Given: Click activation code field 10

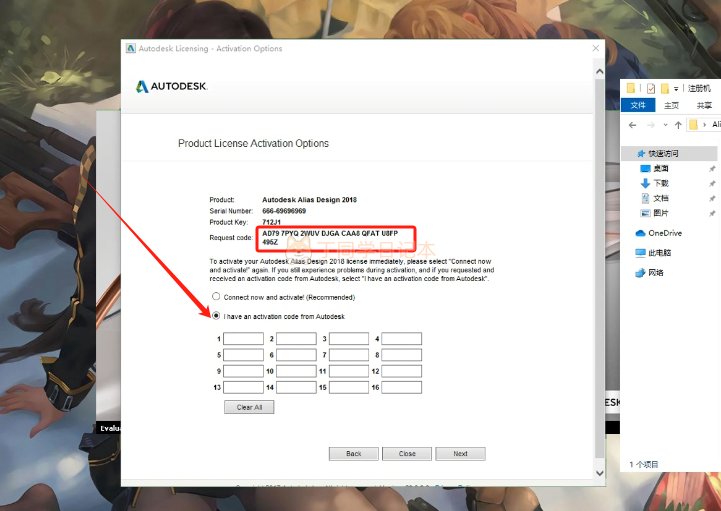Looking at the screenshot, I should click(x=296, y=371).
